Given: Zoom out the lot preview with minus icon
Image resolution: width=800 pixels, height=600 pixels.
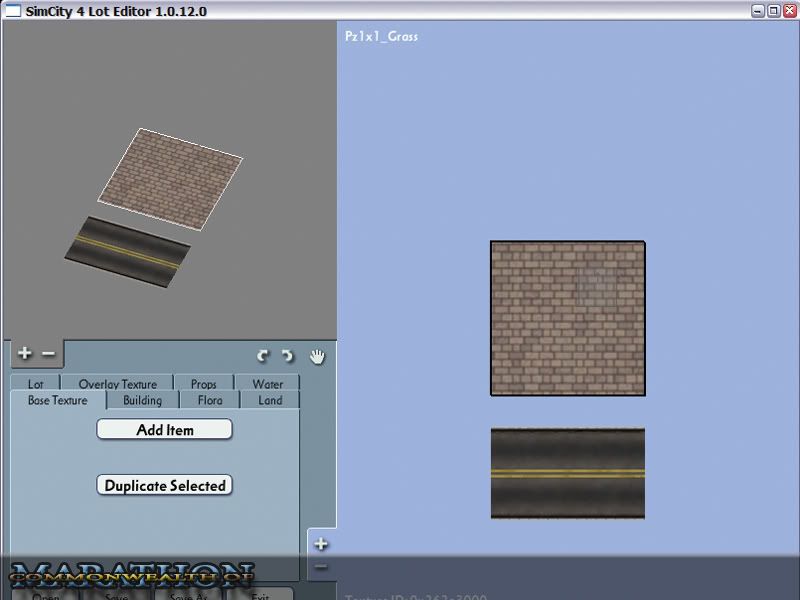Looking at the screenshot, I should coord(48,353).
